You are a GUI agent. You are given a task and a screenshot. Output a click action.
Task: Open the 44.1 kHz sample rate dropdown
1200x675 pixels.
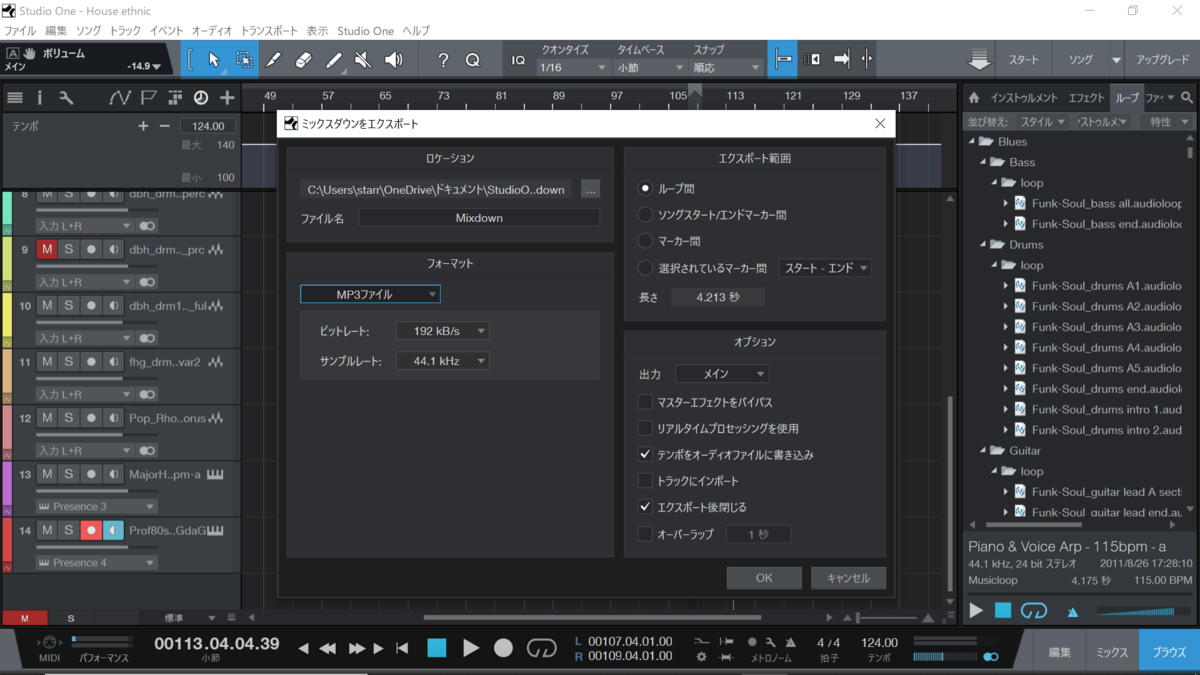pyautogui.click(x=442, y=360)
